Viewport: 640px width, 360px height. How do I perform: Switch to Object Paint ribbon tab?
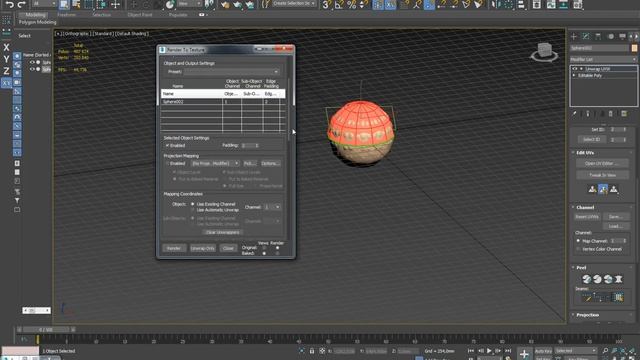[x=140, y=15]
